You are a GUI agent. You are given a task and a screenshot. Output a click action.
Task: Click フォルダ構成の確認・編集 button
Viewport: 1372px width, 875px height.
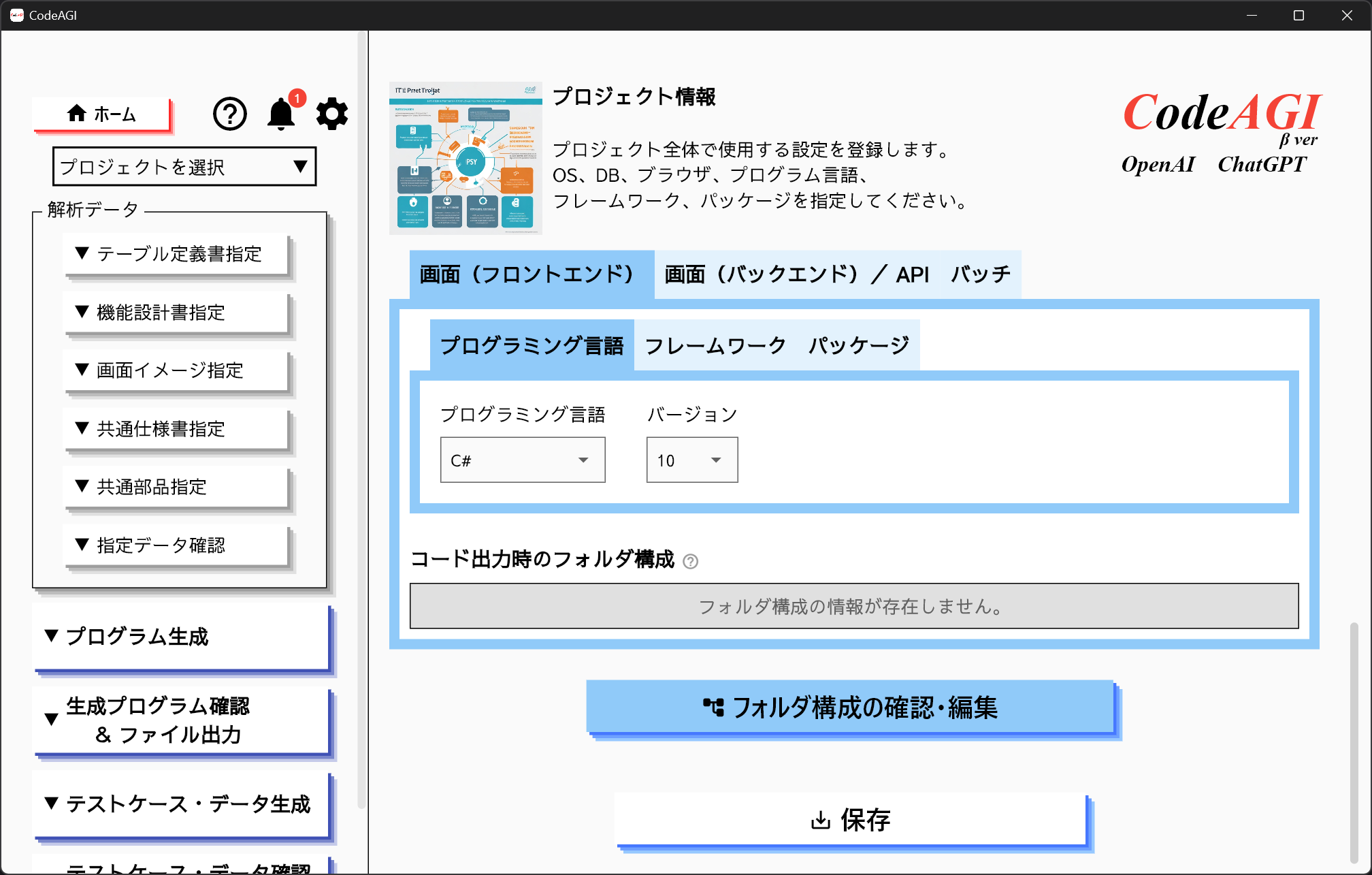click(x=850, y=707)
